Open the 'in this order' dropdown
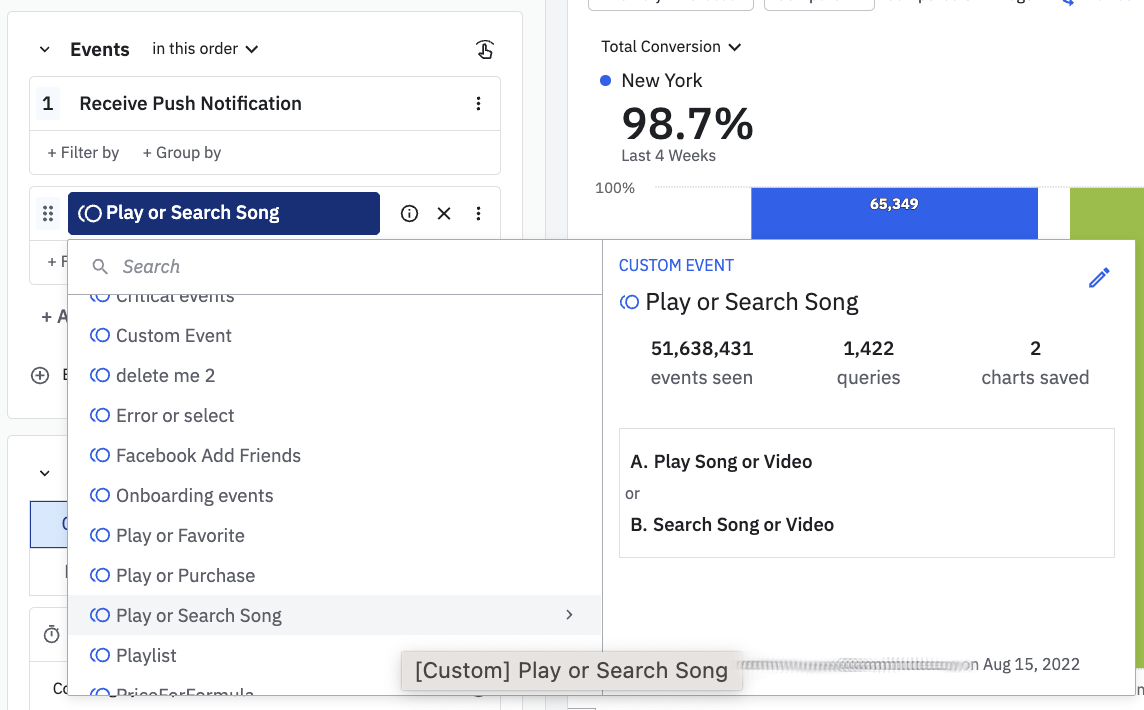Image resolution: width=1144 pixels, height=710 pixels. click(205, 49)
